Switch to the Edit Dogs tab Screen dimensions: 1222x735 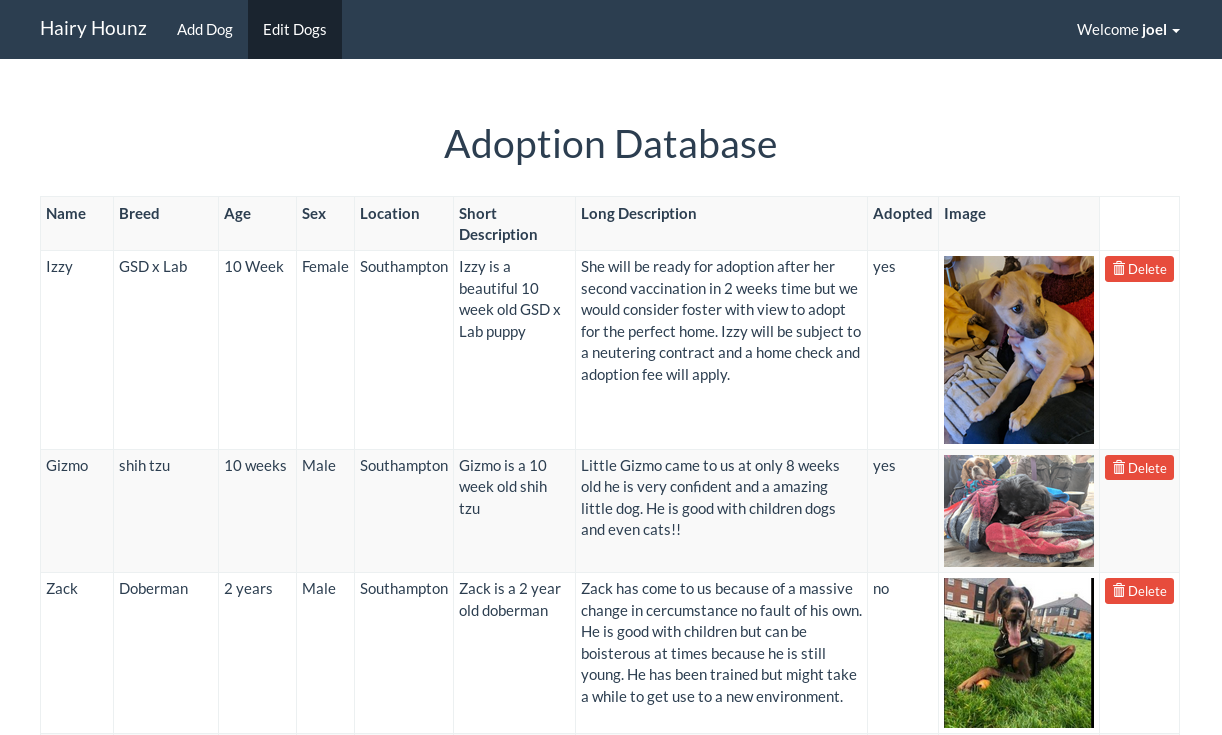pyautogui.click(x=295, y=30)
